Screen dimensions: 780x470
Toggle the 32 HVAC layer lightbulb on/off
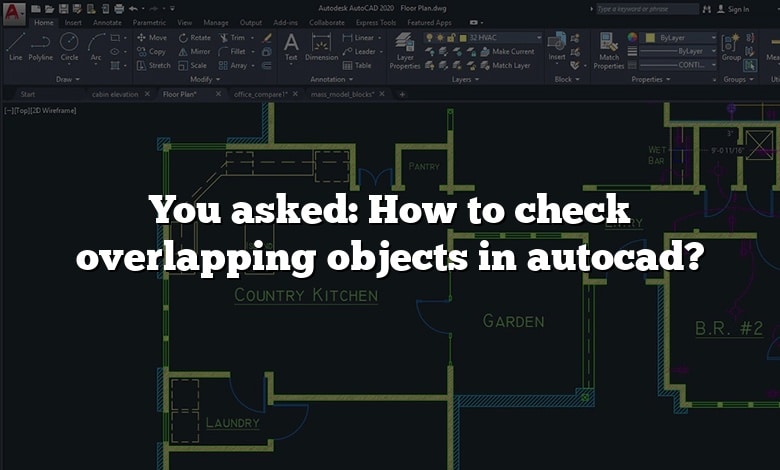[431, 38]
